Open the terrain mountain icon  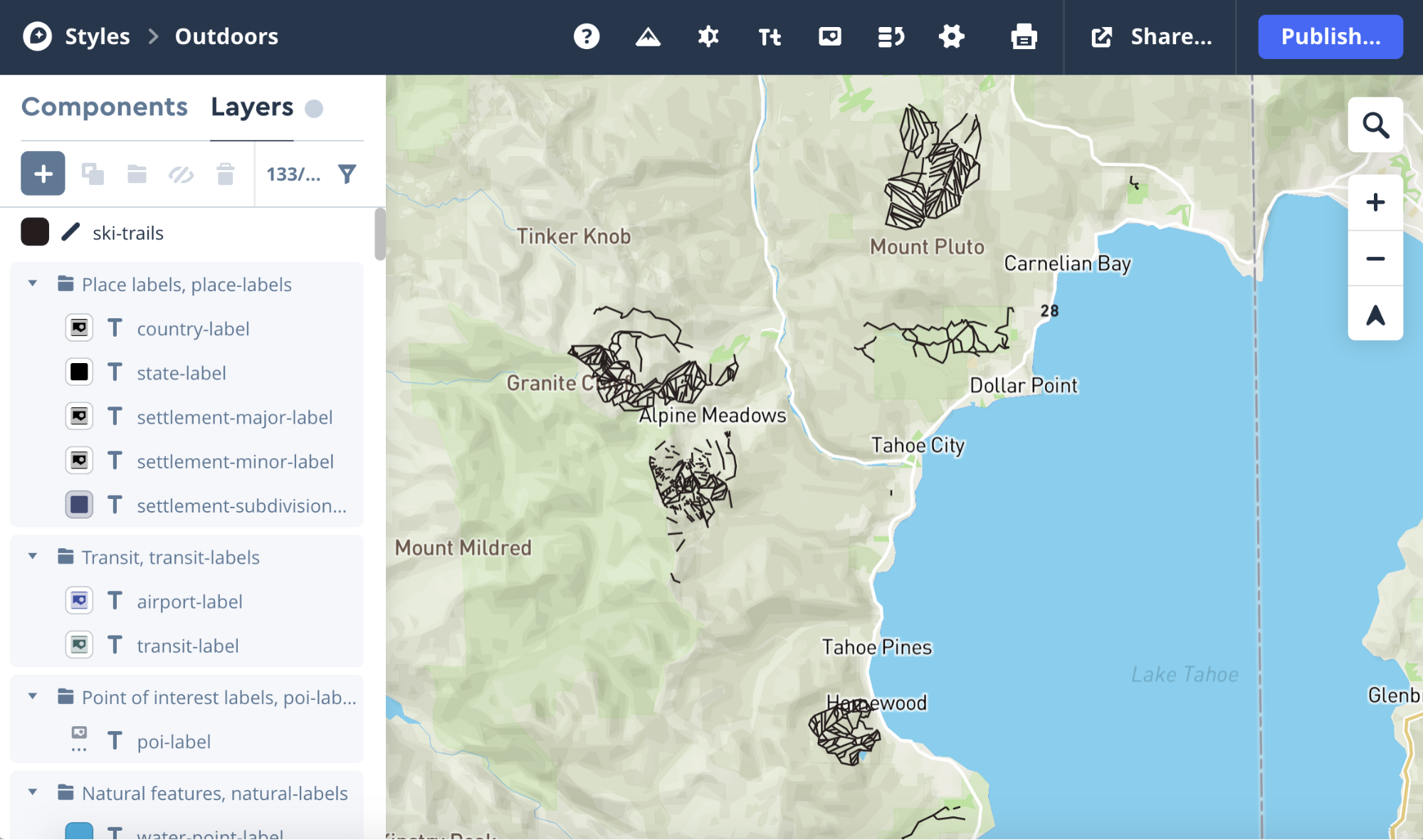coord(648,36)
